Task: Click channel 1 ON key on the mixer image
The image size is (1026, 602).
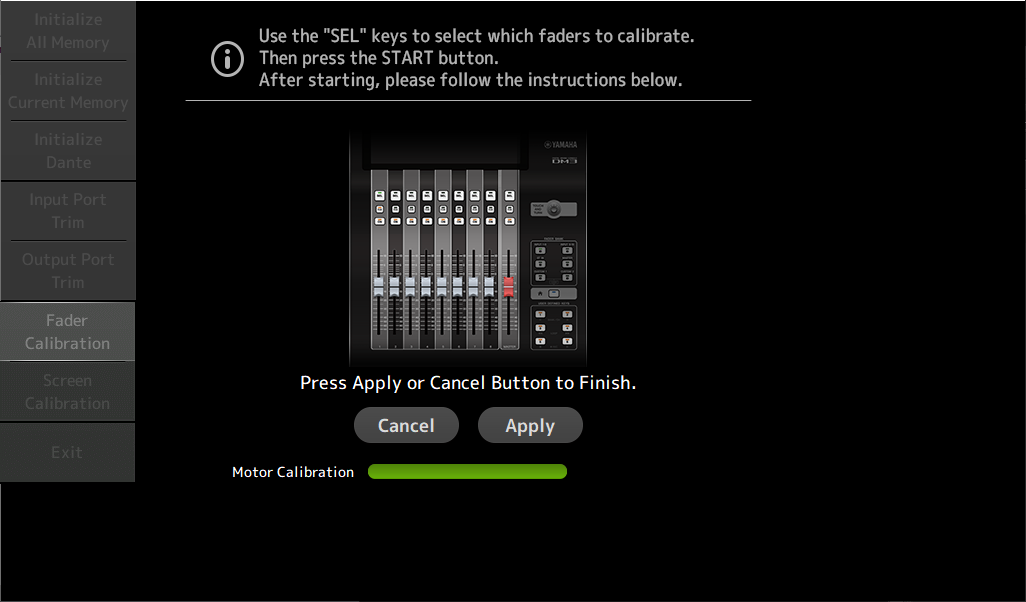Action: (380, 221)
